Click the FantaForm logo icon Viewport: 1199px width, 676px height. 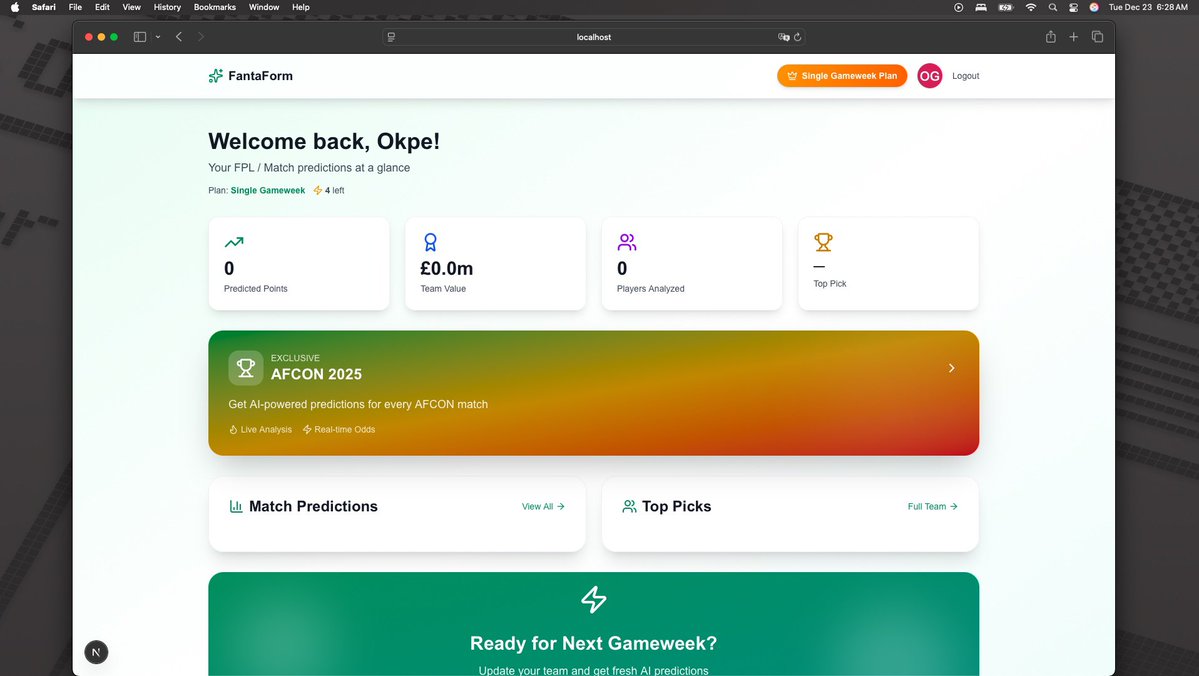pos(216,75)
